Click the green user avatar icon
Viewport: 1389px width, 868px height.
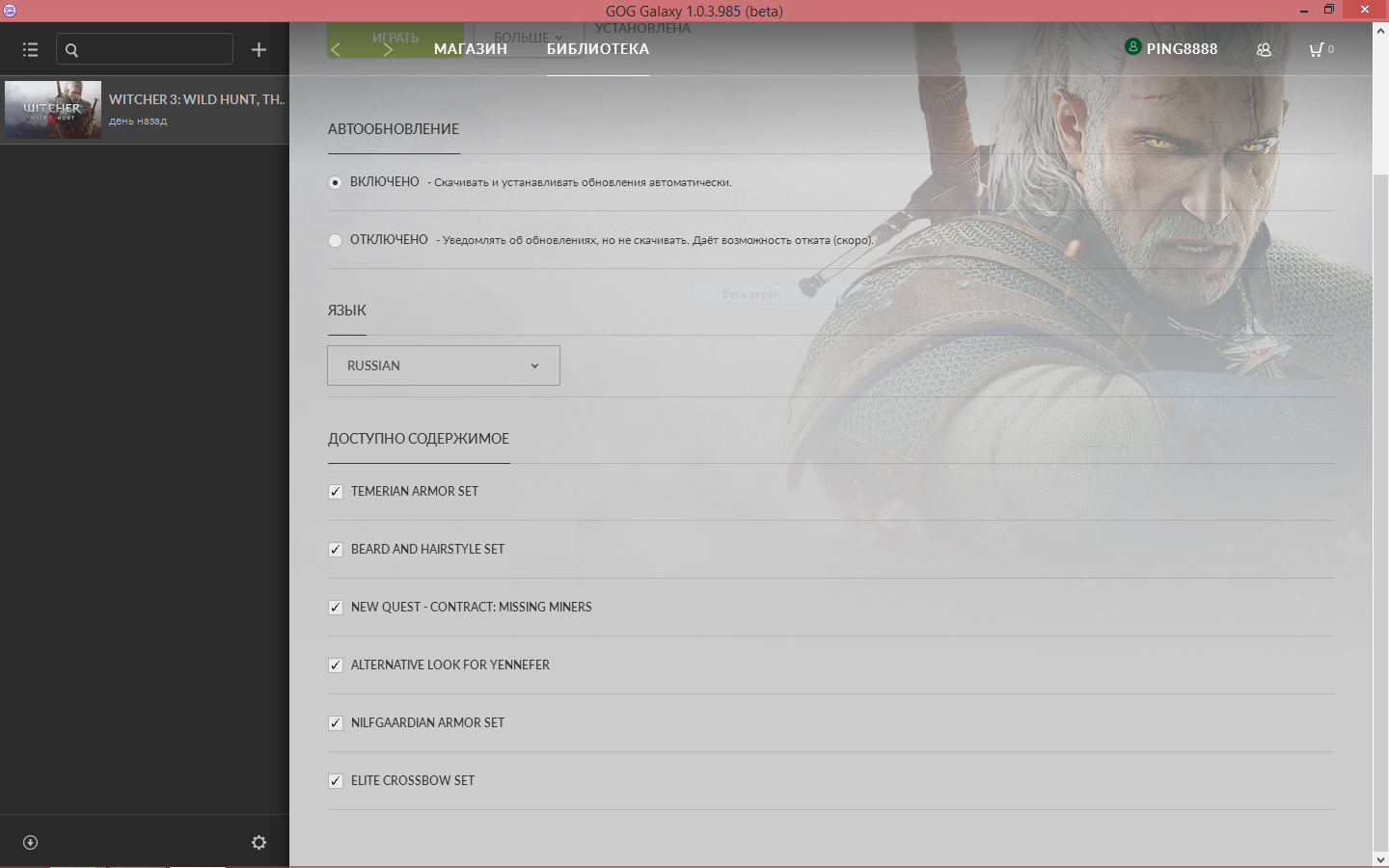pos(1133,46)
